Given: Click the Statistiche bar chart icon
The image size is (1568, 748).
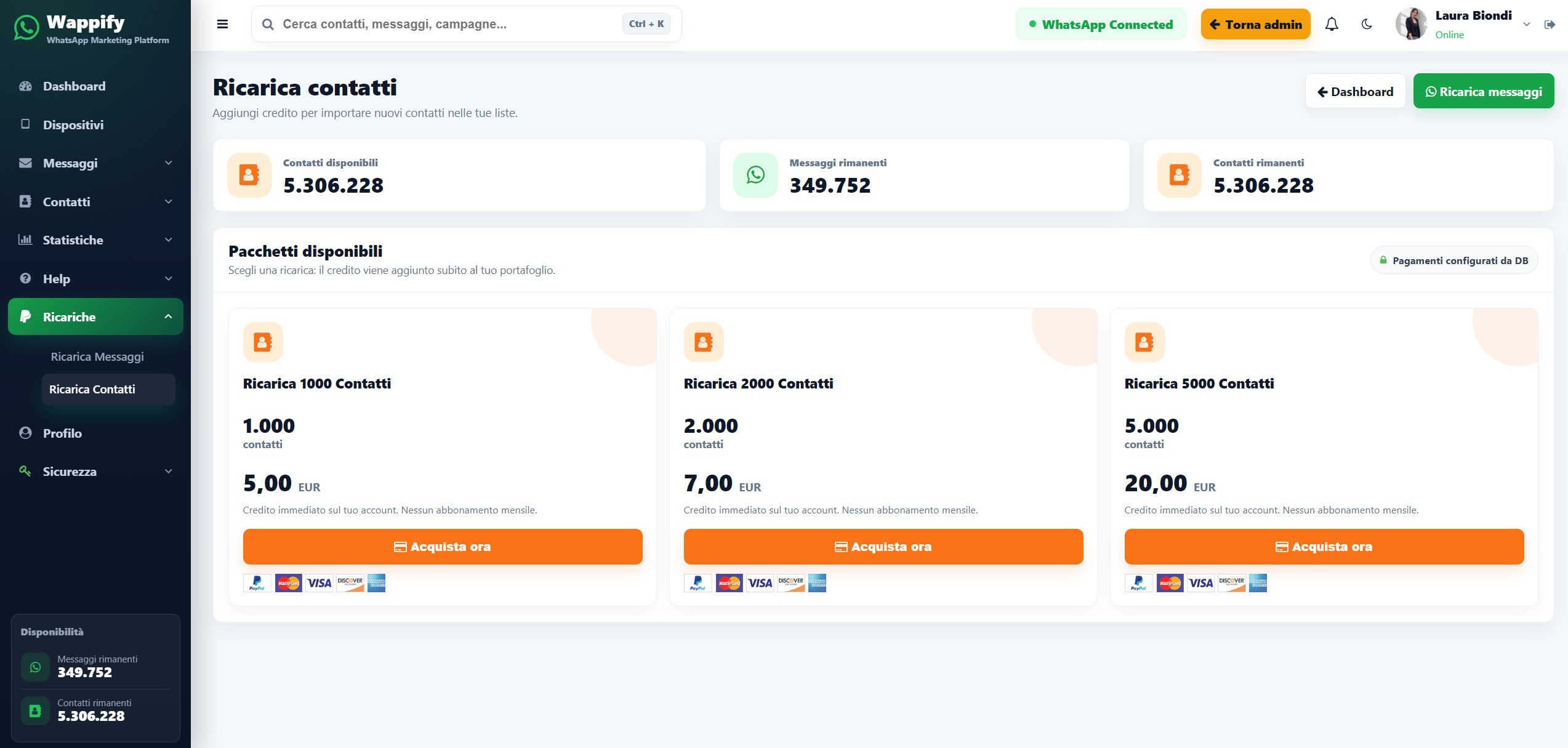Looking at the screenshot, I should (25, 239).
